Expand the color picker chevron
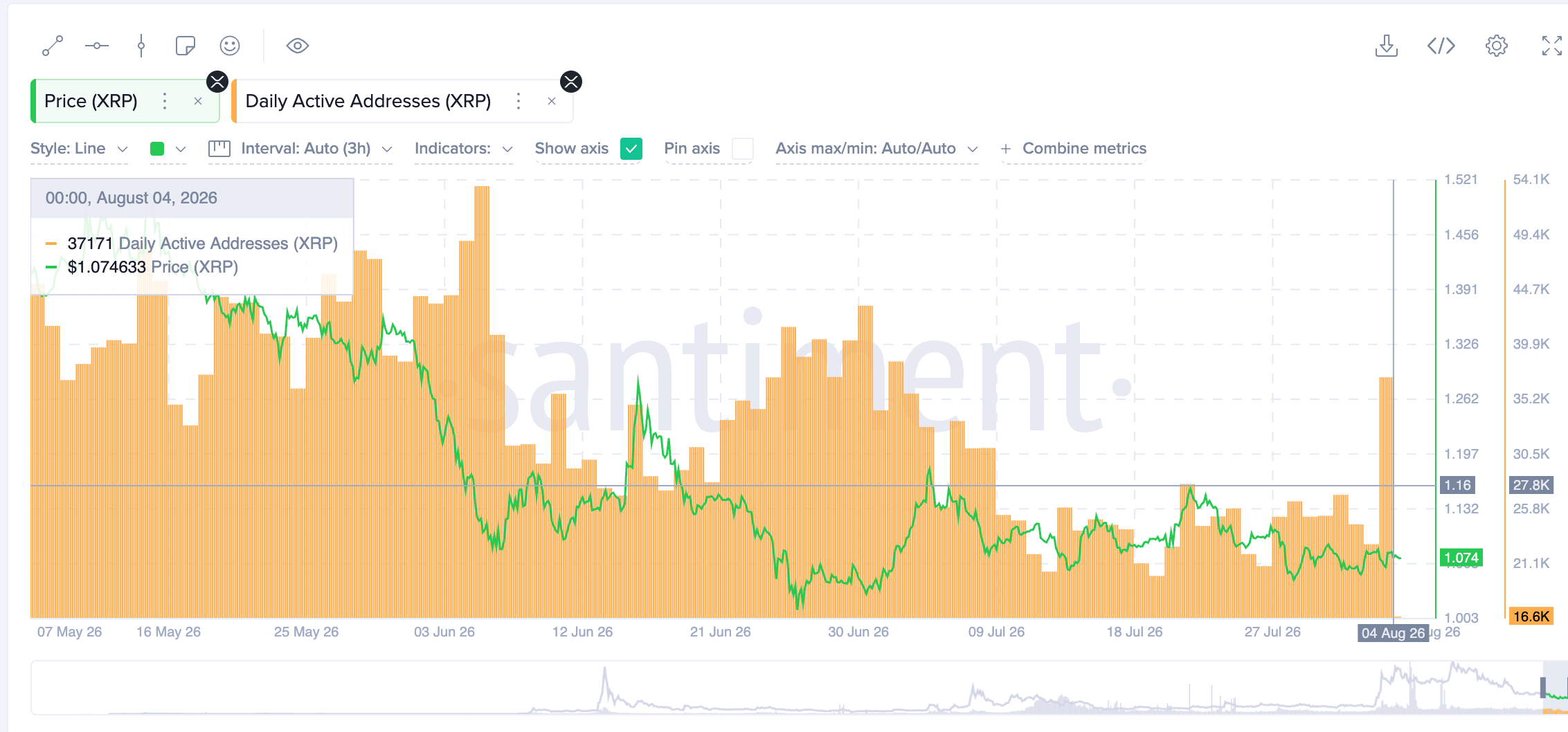1568x732 pixels. coord(181,149)
